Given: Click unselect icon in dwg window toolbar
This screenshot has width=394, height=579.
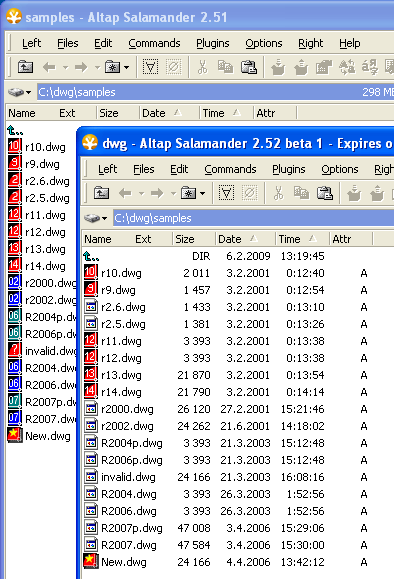Looking at the screenshot, I should [x=250, y=193].
